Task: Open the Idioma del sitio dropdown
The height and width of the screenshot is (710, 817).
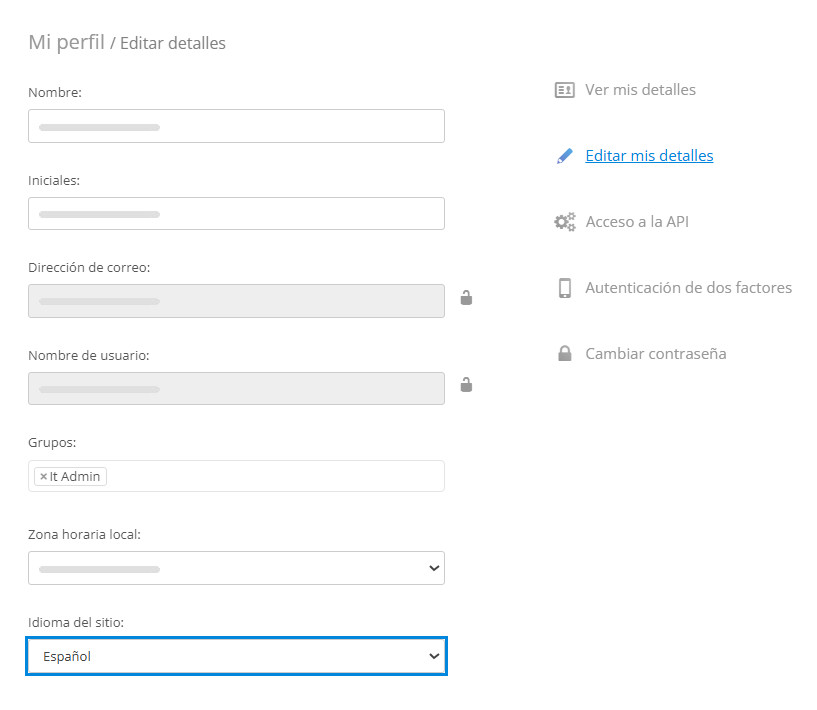Action: click(434, 656)
